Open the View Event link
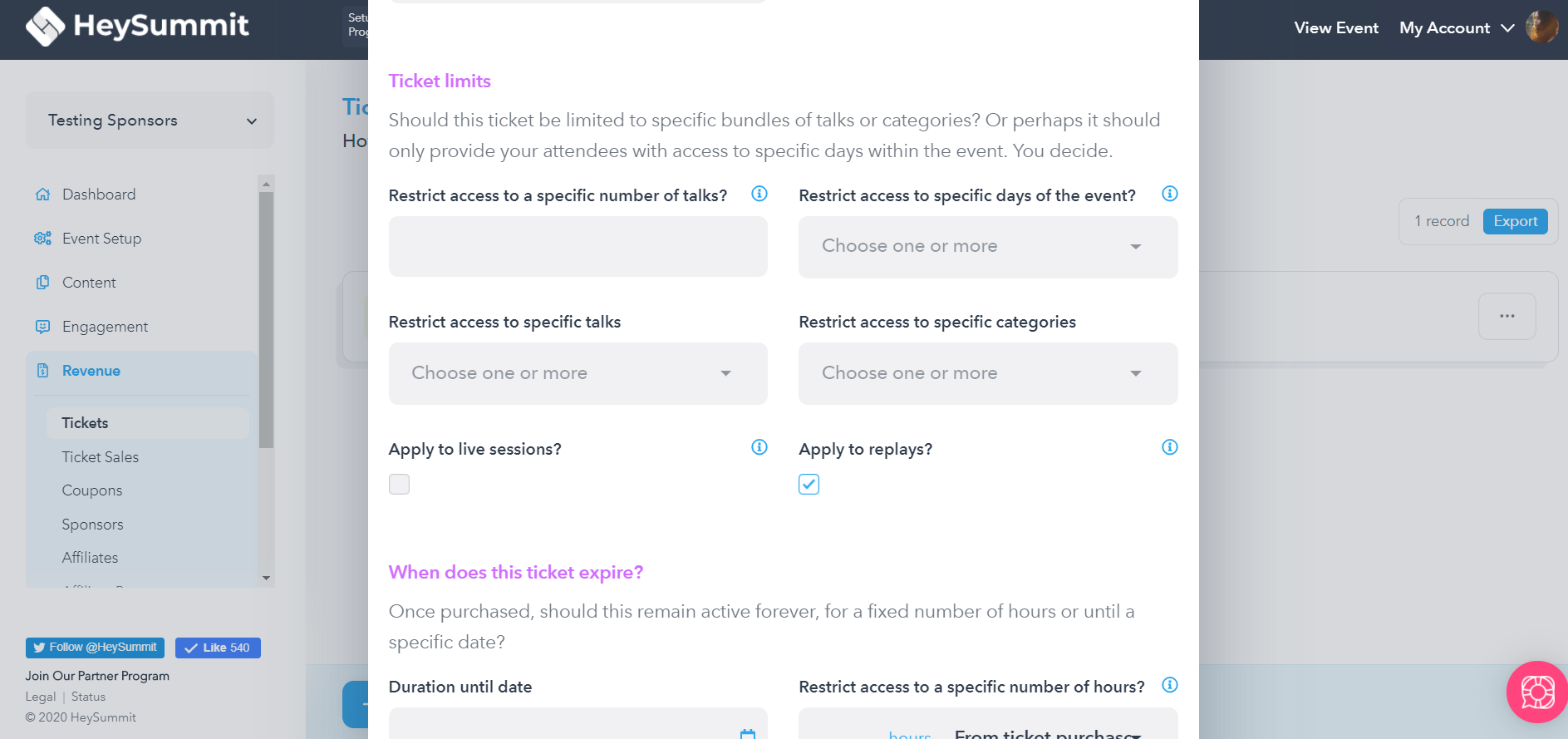Viewport: 1568px width, 739px height. (1336, 27)
